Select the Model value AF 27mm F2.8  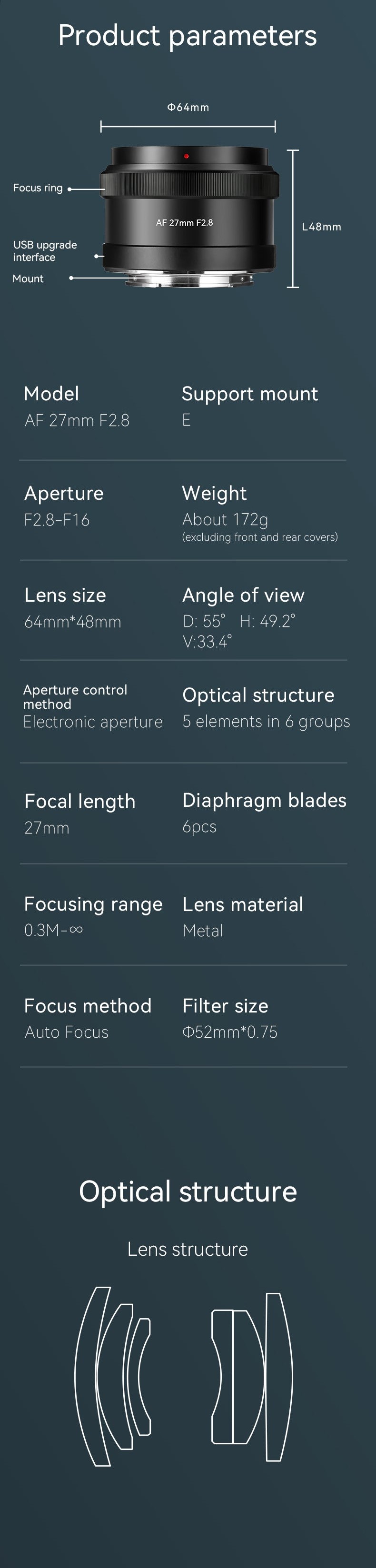coord(77,421)
